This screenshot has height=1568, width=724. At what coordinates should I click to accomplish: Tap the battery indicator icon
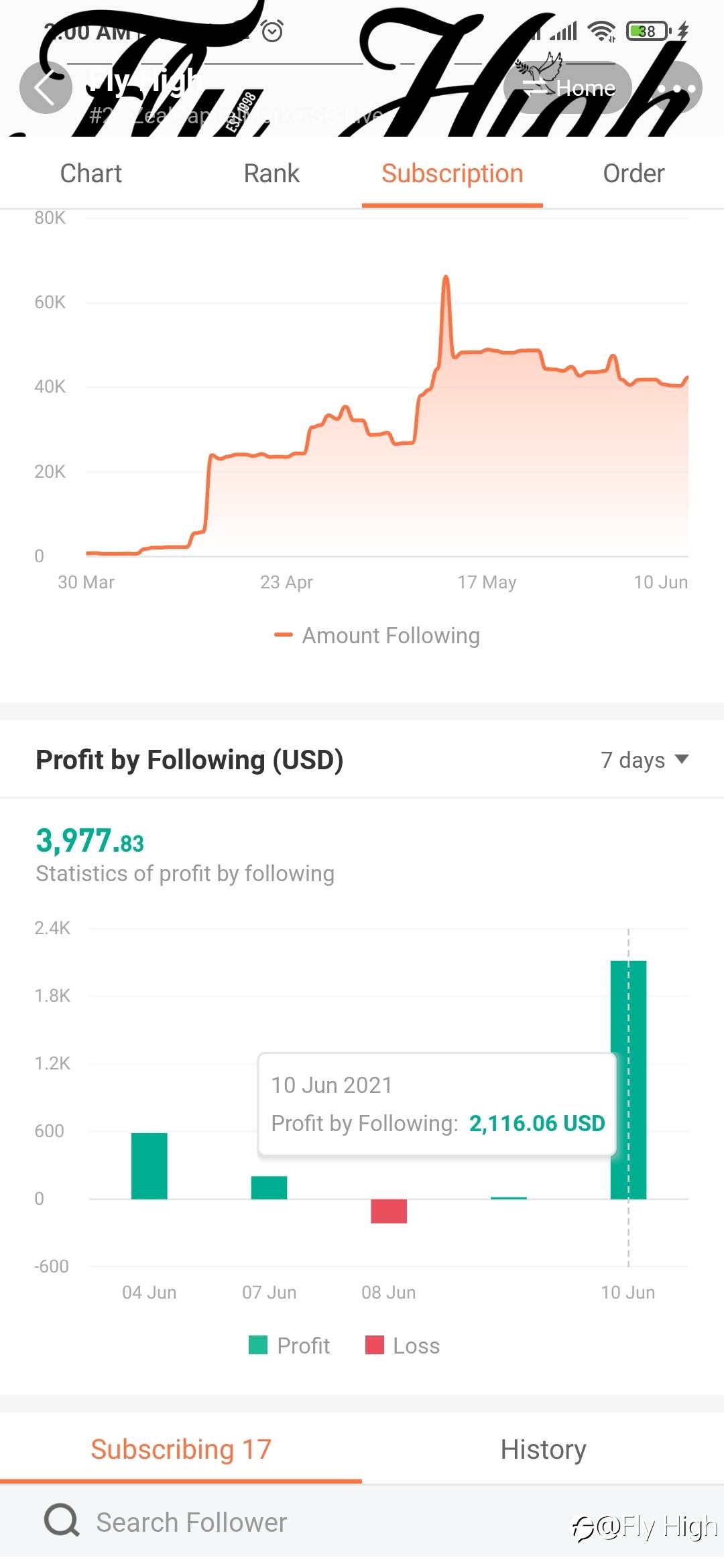coord(648,31)
